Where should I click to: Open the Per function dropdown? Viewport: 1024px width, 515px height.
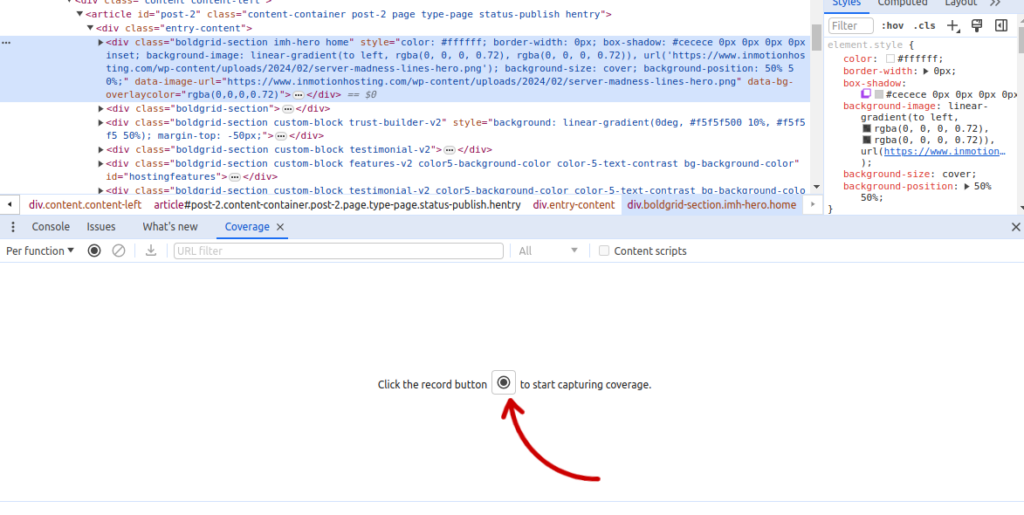coord(40,251)
